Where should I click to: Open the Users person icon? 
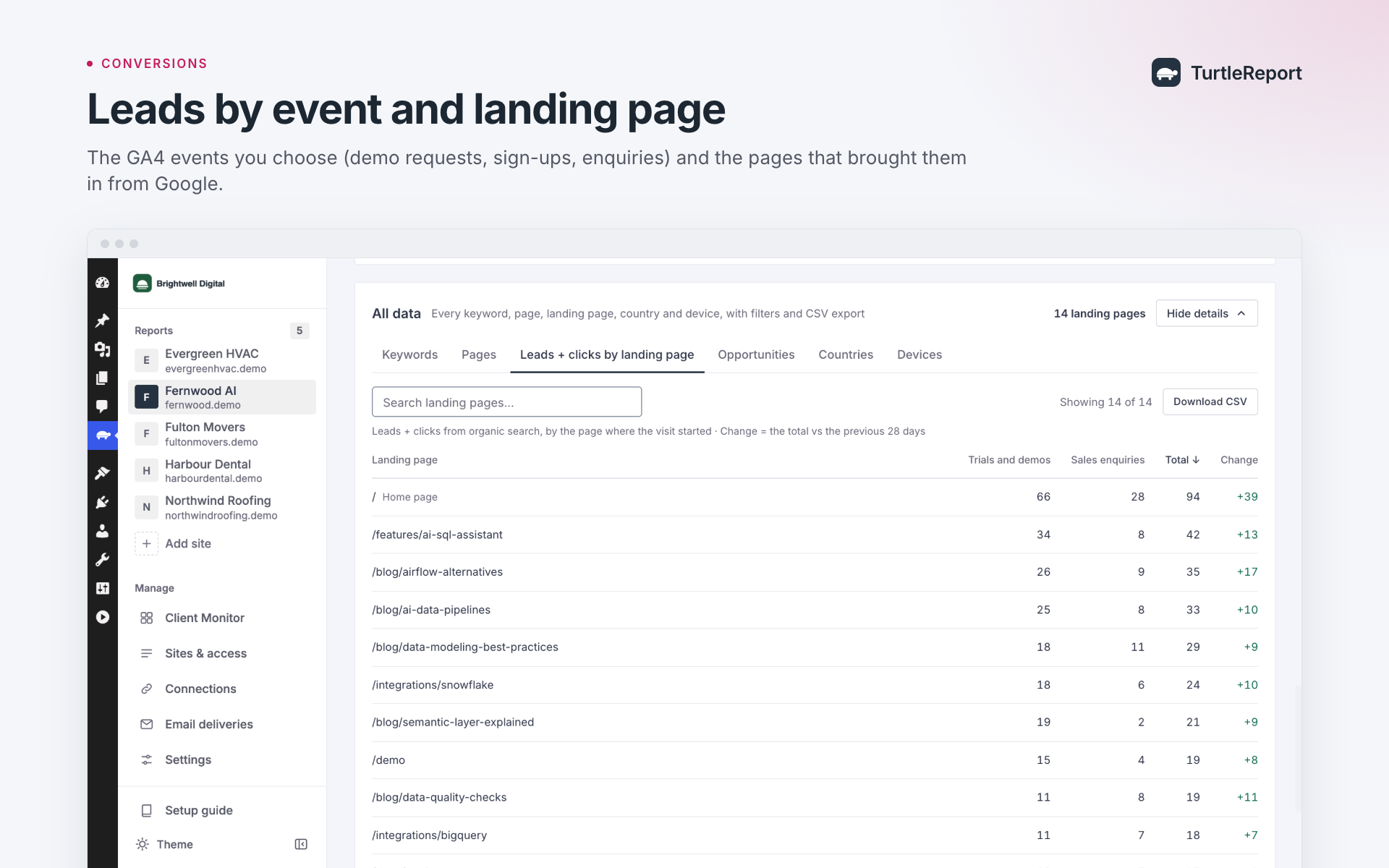(102, 531)
